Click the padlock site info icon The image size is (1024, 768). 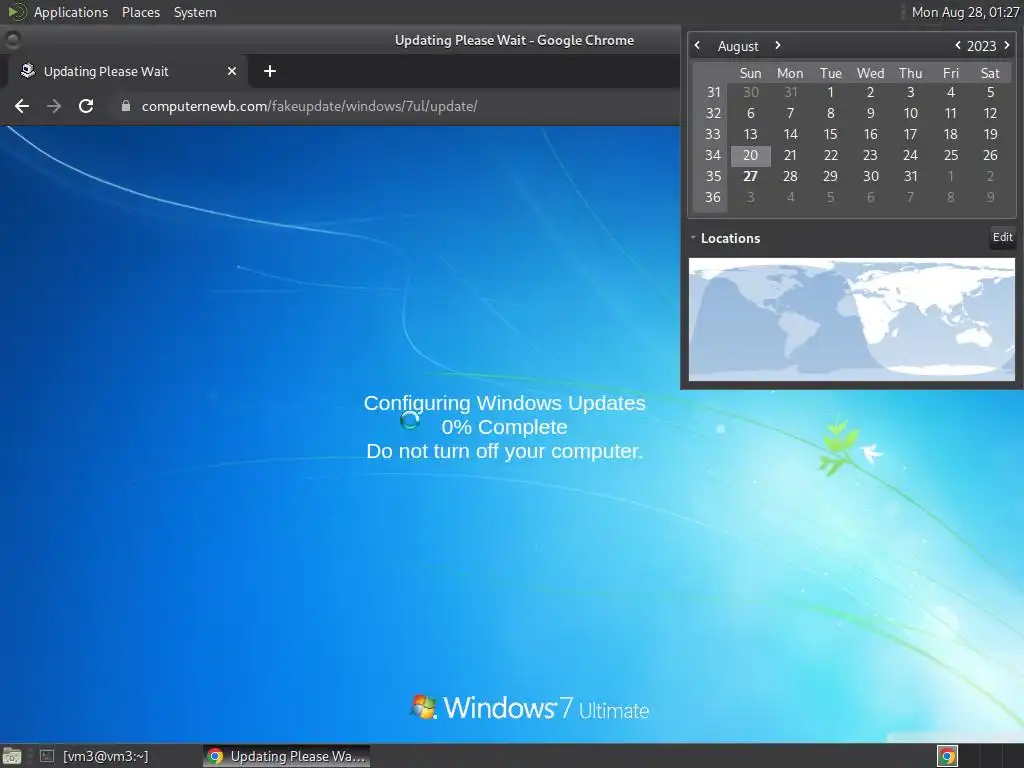pyautogui.click(x=126, y=106)
